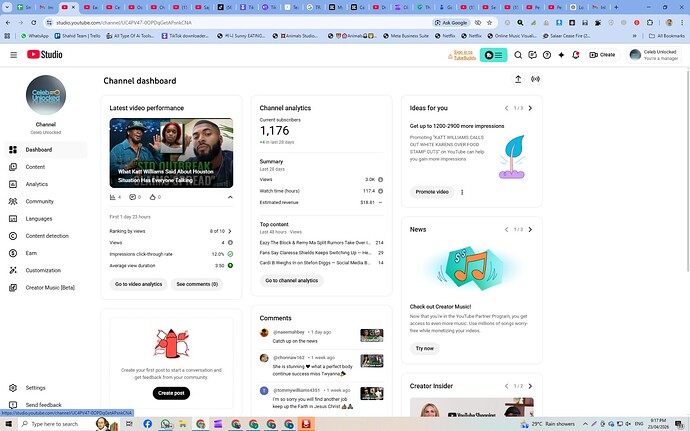Go to previous News item
The image size is (690, 431).
(506, 229)
